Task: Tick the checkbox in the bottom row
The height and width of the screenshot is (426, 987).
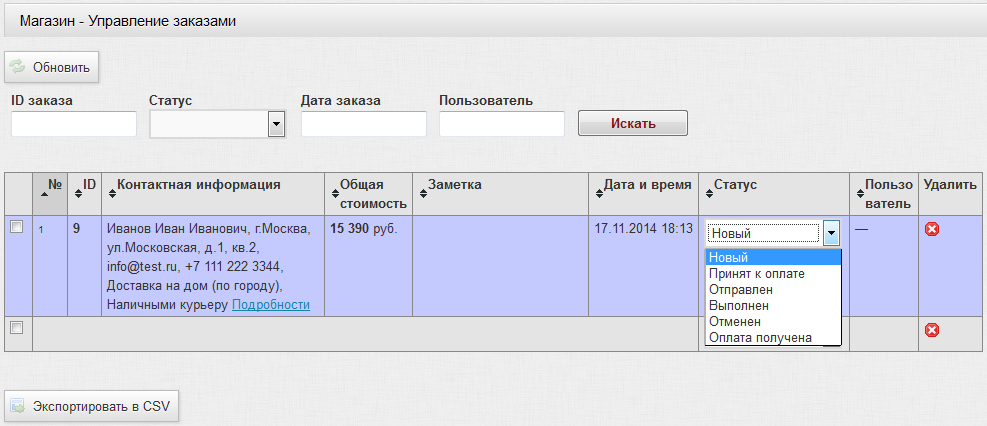Action: point(17,327)
